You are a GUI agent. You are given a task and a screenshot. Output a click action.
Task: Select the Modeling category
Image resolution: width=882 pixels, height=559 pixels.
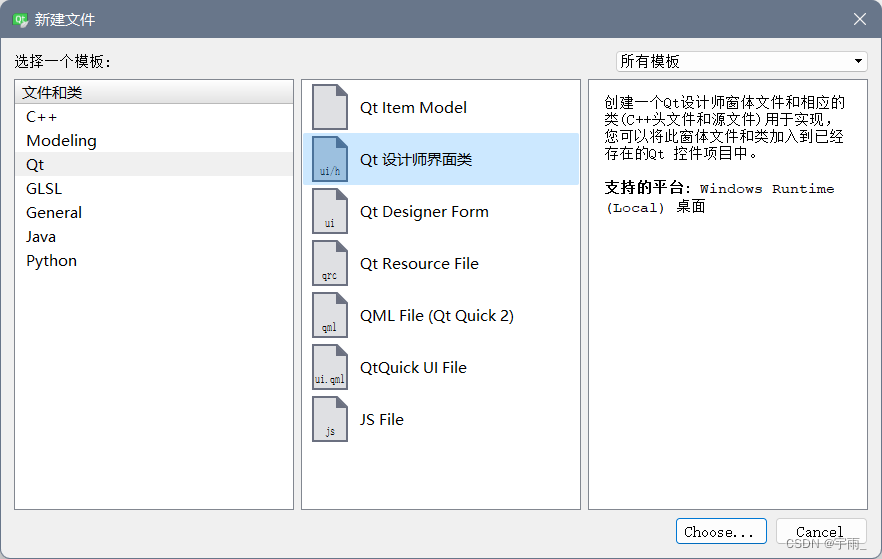(x=154, y=141)
